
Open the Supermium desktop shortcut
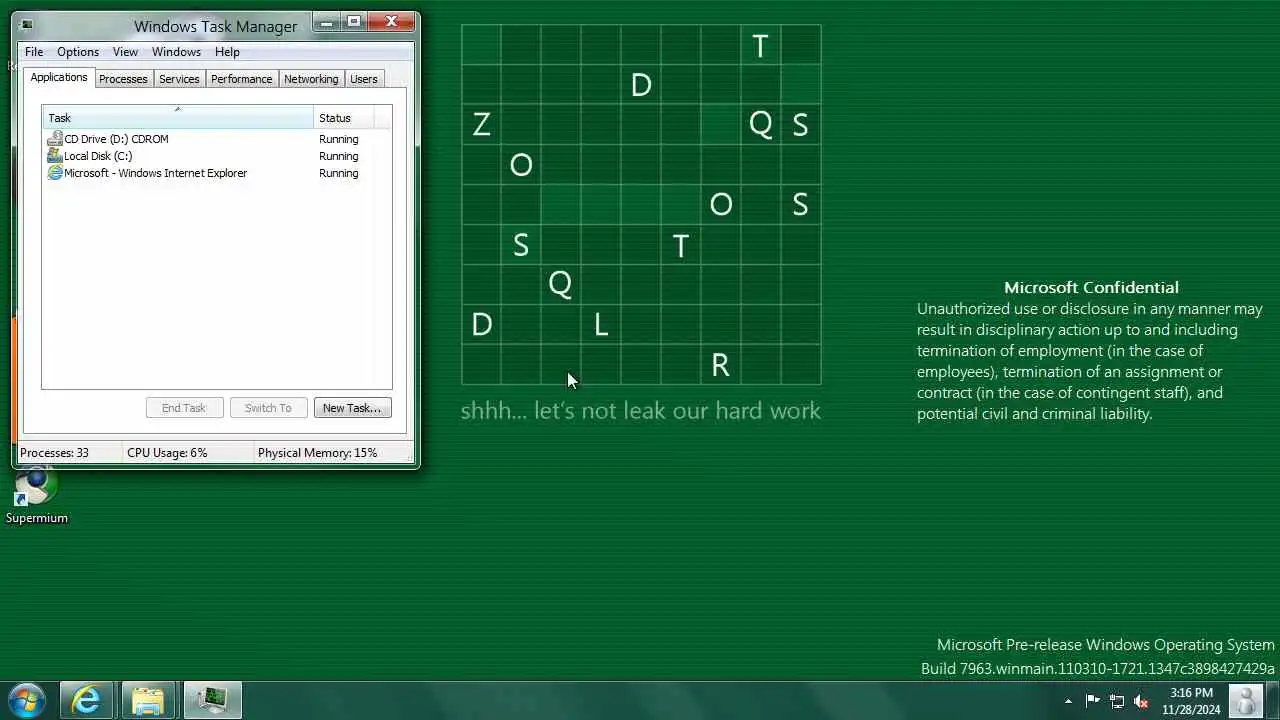[x=37, y=496]
